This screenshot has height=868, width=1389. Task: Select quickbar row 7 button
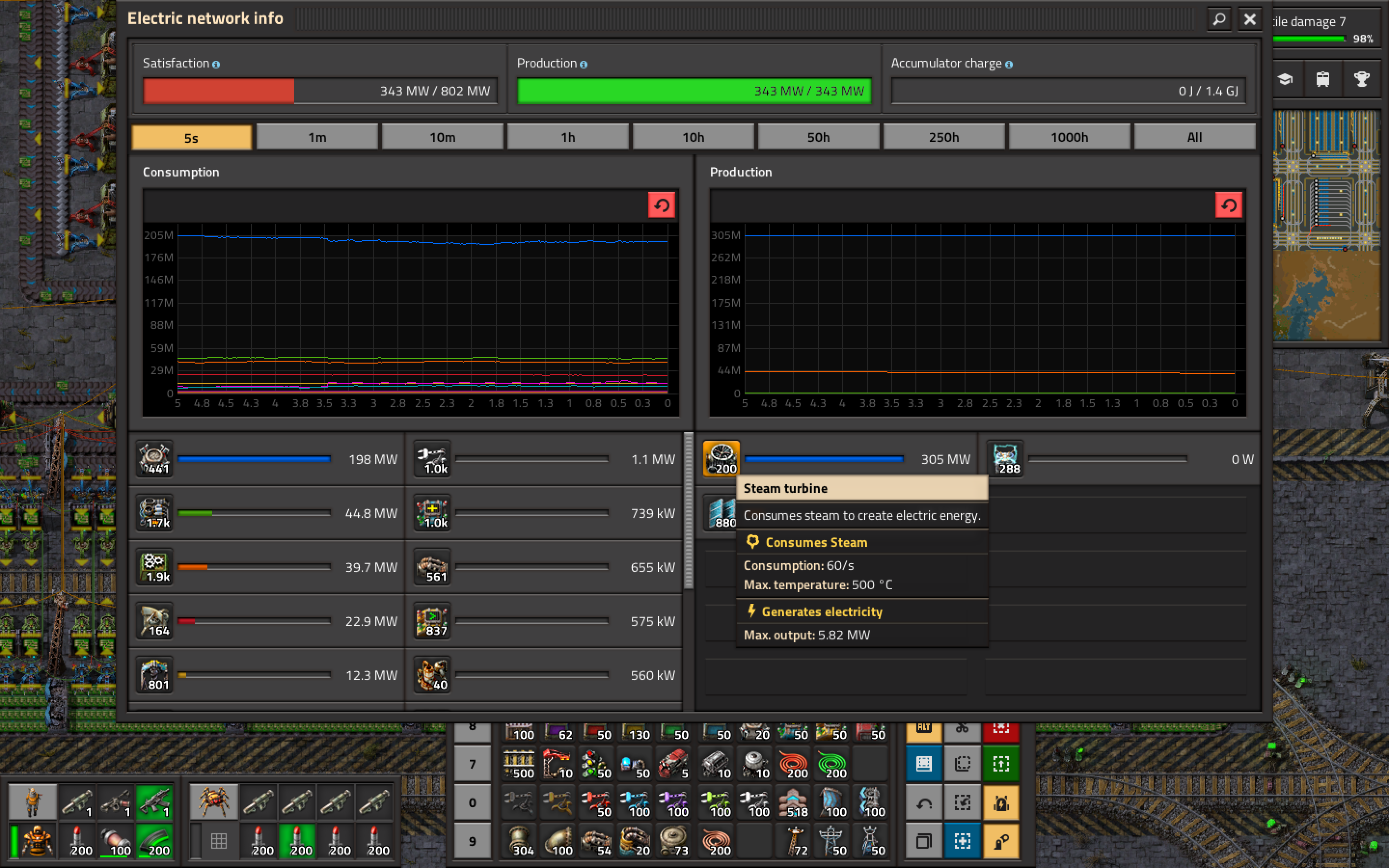click(472, 764)
